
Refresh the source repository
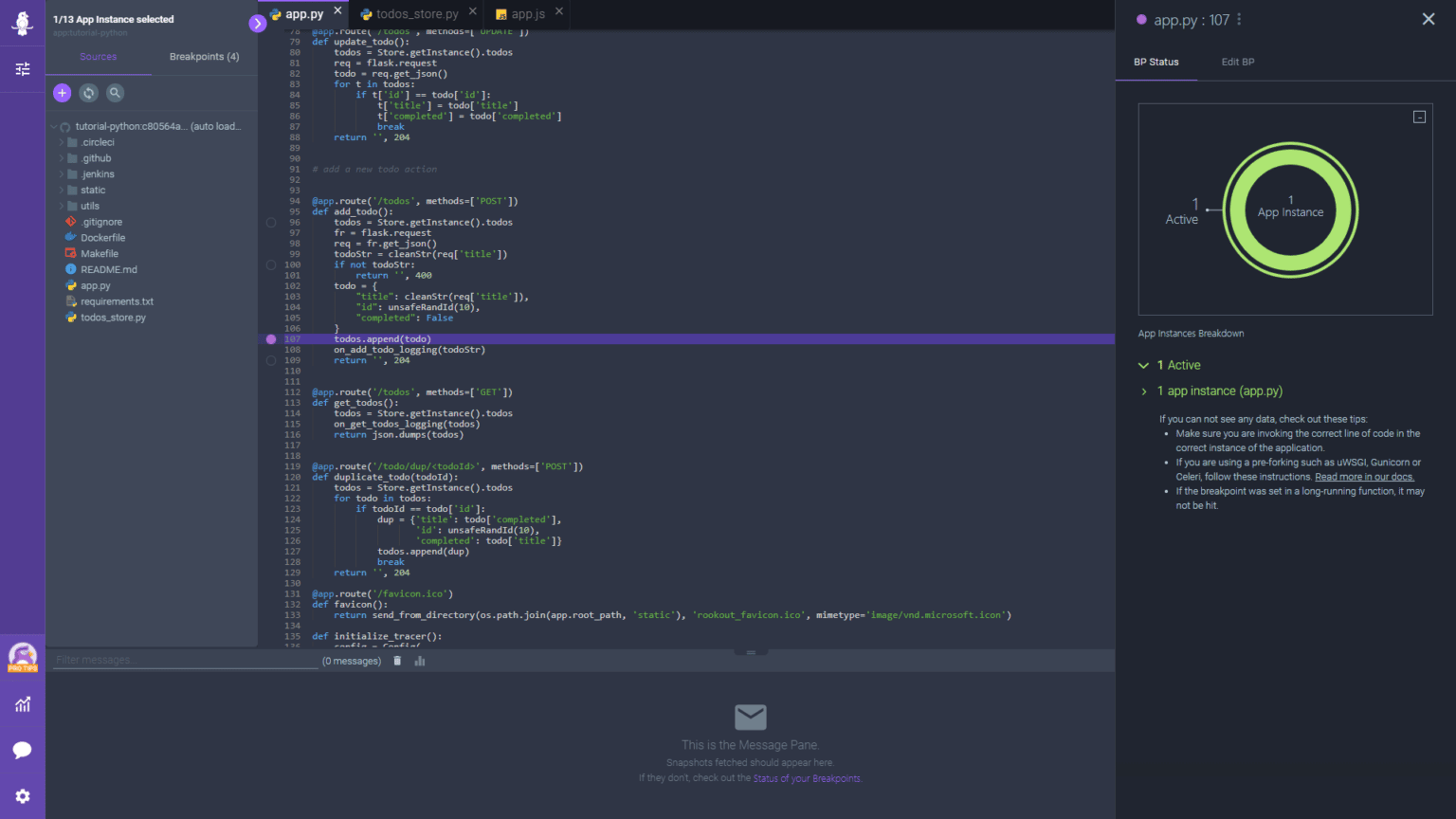(x=88, y=93)
